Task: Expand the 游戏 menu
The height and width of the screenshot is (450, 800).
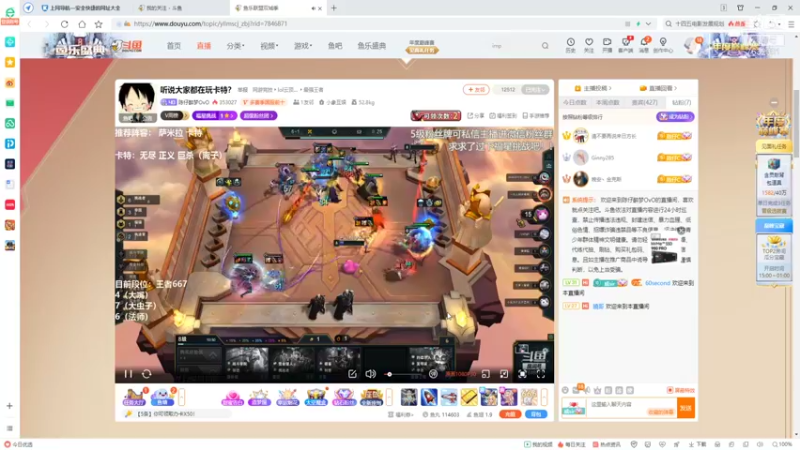Action: click(x=303, y=45)
